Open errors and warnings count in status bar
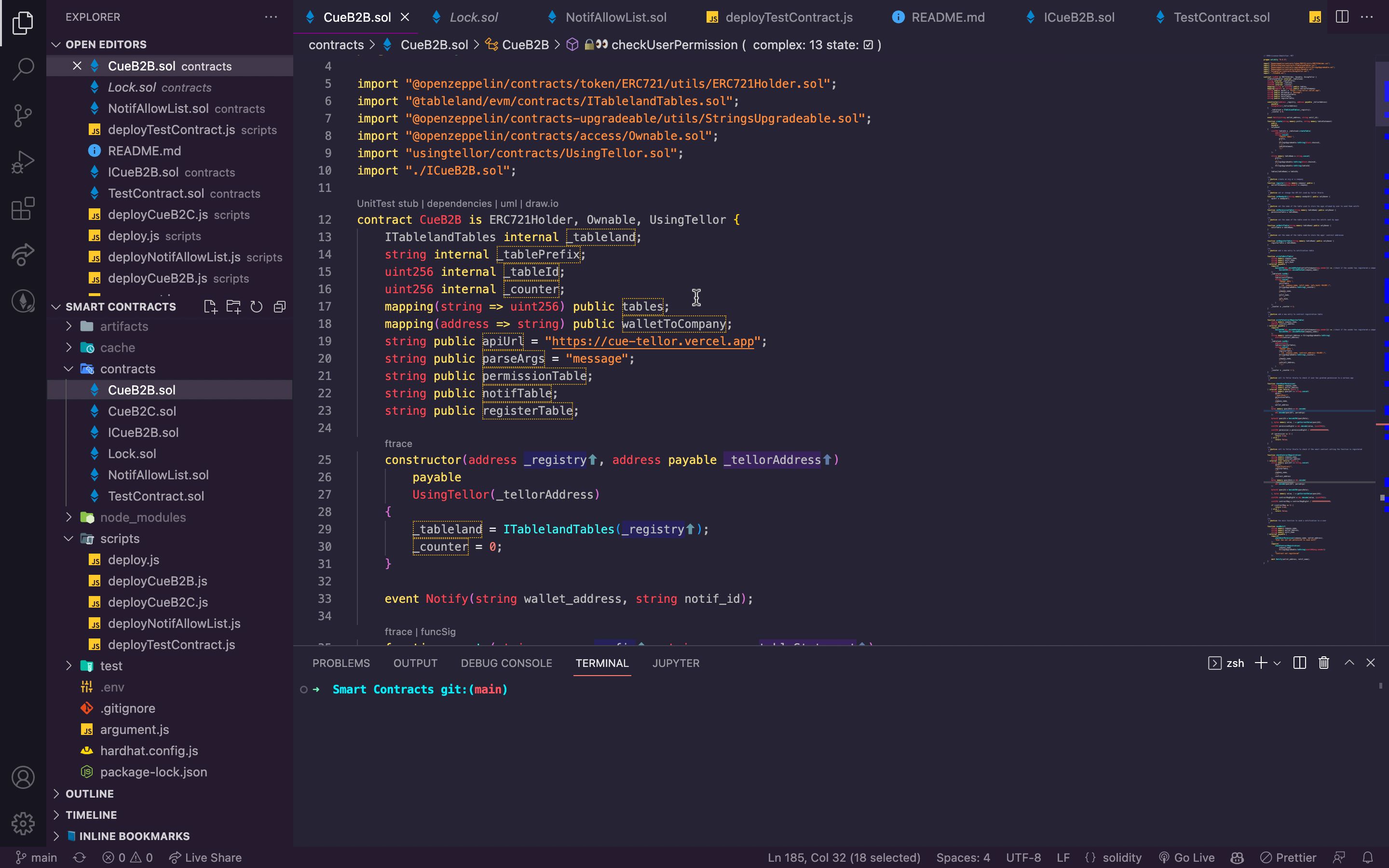 [x=127, y=857]
